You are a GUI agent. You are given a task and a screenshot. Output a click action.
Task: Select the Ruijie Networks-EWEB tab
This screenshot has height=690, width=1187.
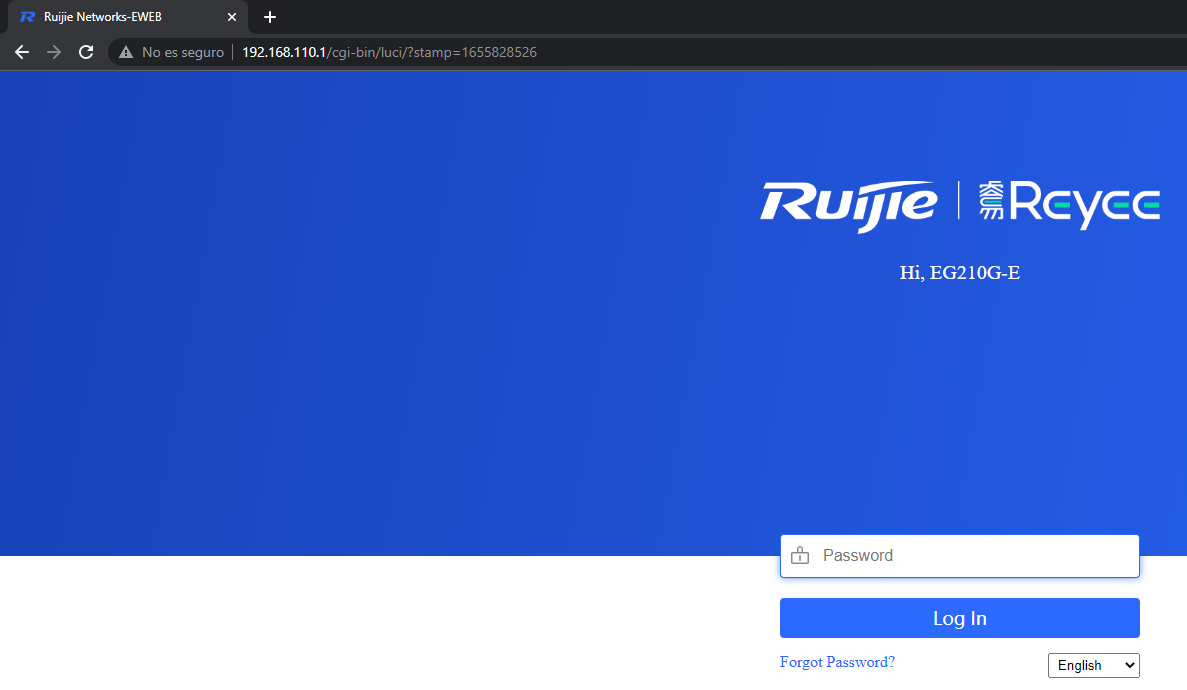(127, 17)
